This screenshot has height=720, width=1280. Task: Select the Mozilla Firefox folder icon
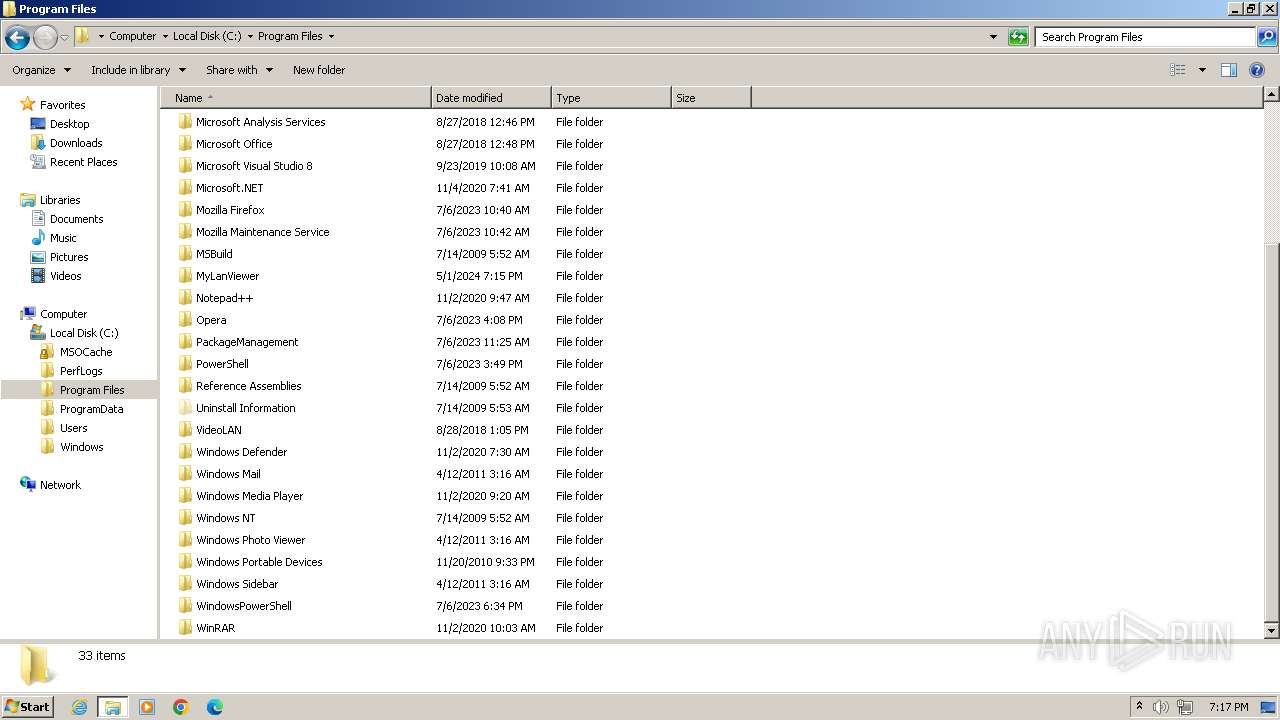(185, 210)
